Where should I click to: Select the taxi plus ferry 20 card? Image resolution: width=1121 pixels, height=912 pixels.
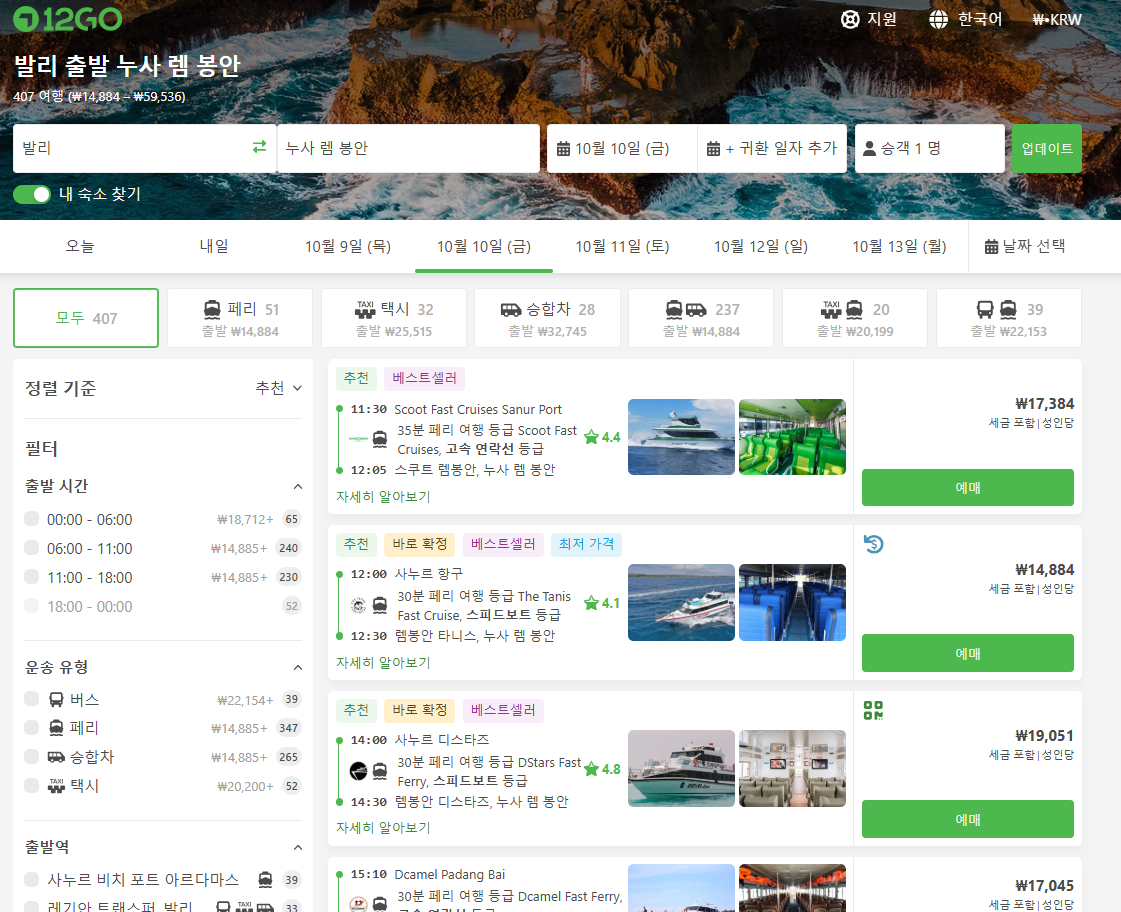(x=855, y=318)
